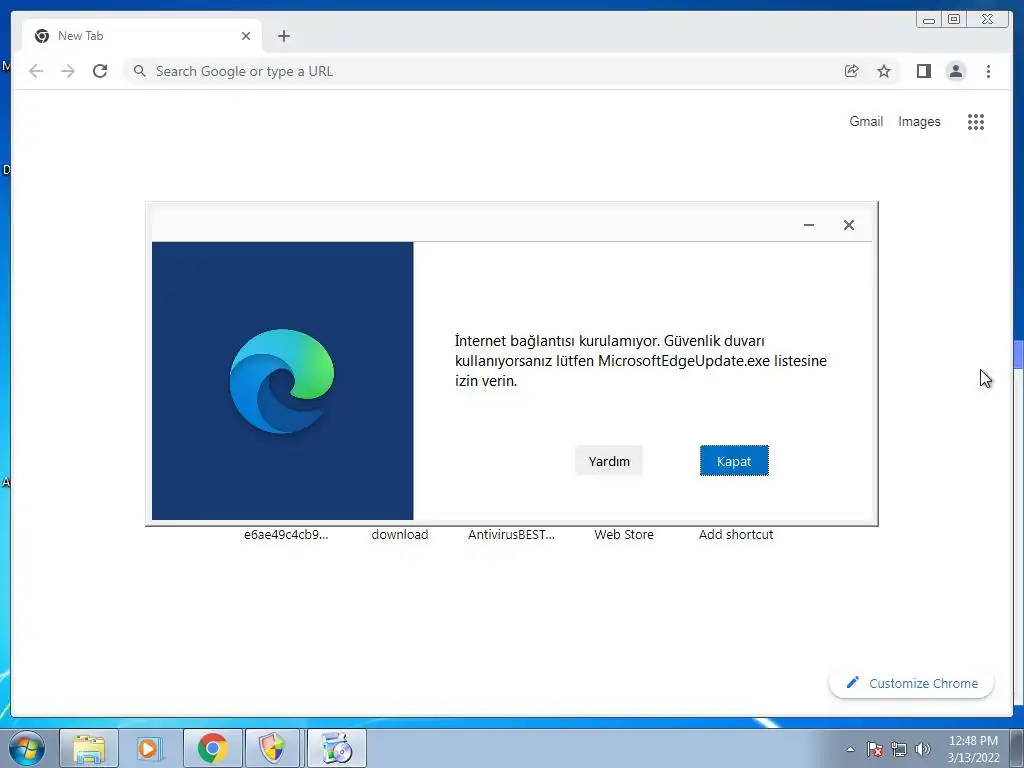1024x768 pixels.
Task: Open a new tab with plus button
Action: [x=283, y=36]
